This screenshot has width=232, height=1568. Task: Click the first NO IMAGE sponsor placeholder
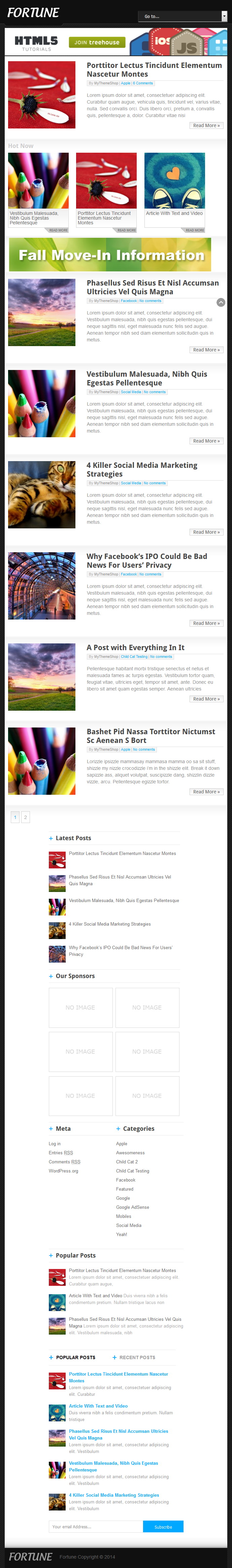click(80, 1007)
